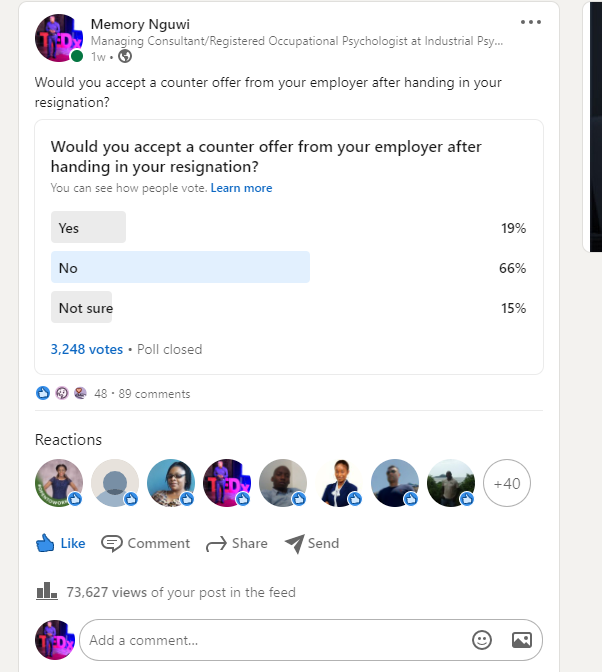Open the three-dot post options menu
Viewport: 602px width, 672px height.
pos(530,22)
